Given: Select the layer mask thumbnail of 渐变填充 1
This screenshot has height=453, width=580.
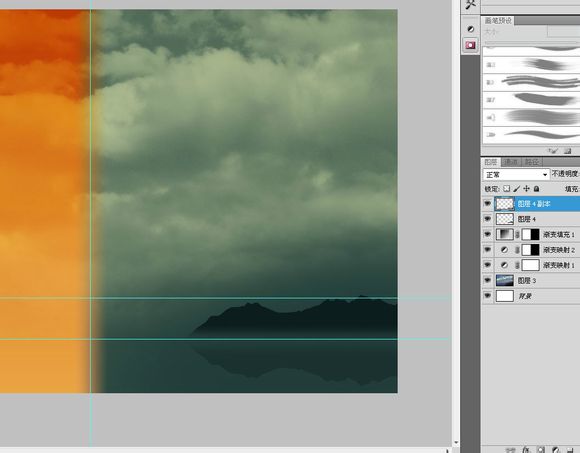Looking at the screenshot, I should pyautogui.click(x=531, y=234).
